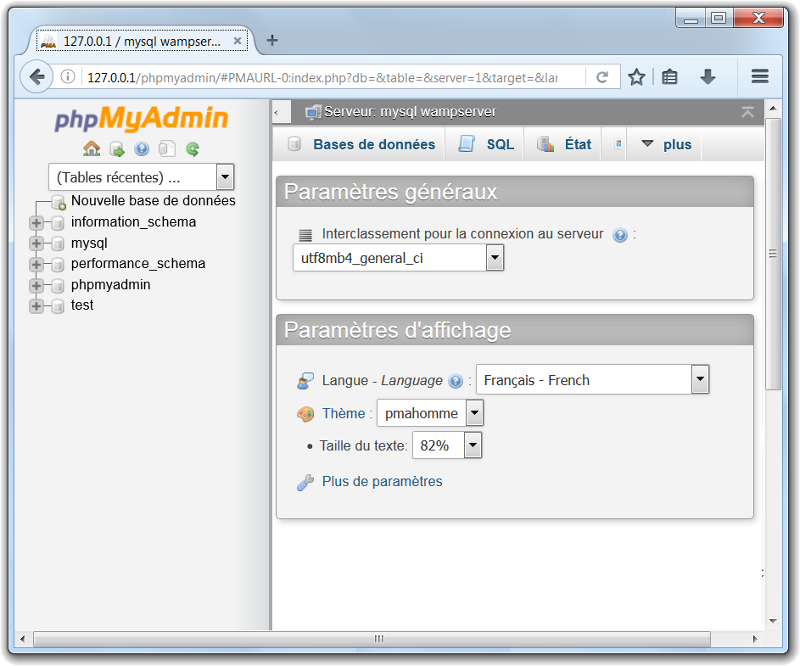
Task: Click help icon beside Interclassement label
Action: tap(620, 235)
